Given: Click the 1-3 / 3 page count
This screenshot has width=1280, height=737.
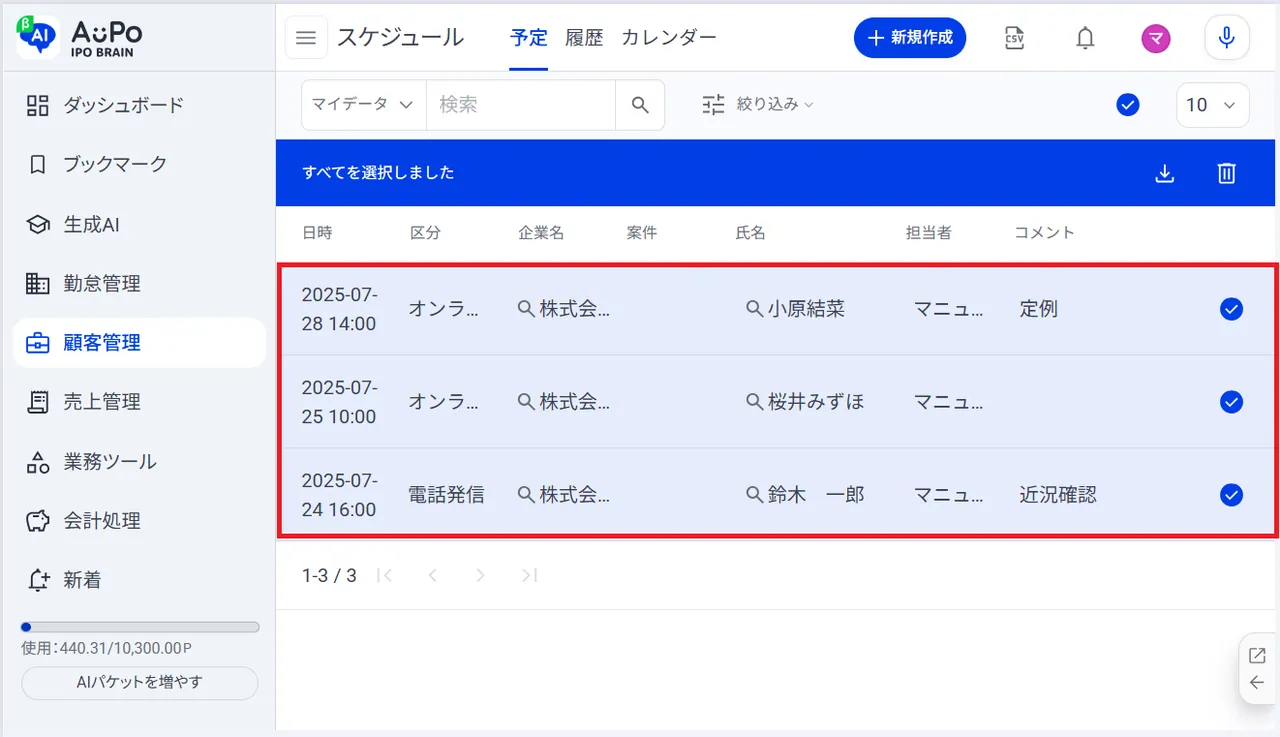Looking at the screenshot, I should 329,575.
